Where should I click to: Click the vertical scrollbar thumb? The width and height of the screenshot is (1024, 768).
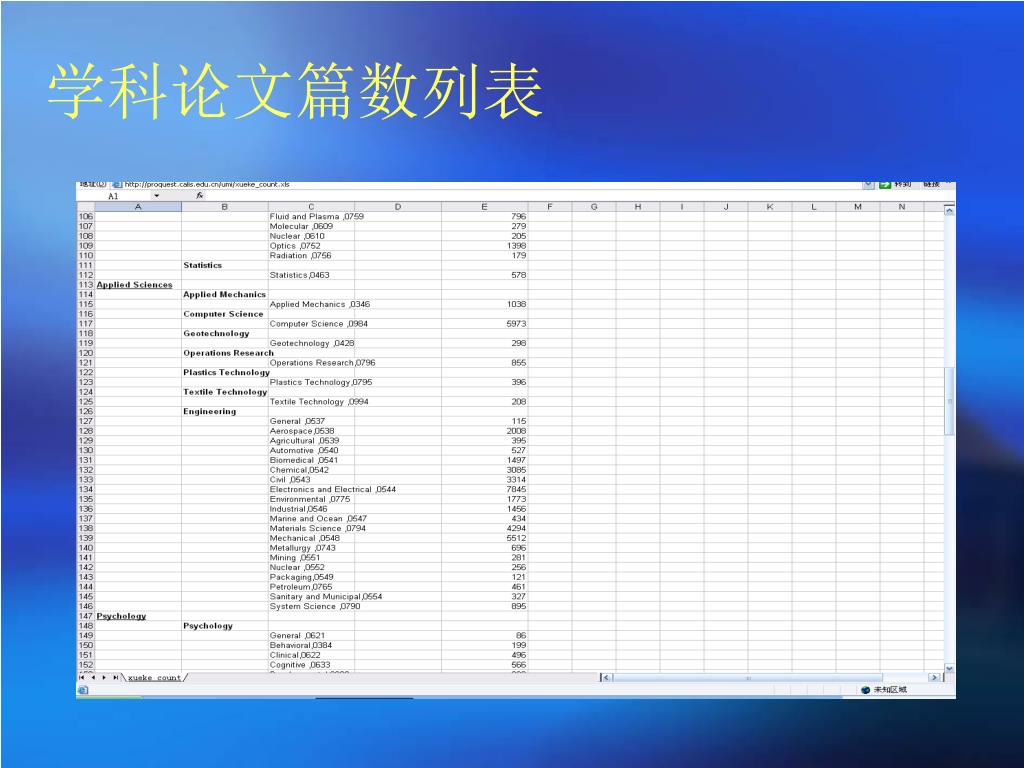pyautogui.click(x=950, y=401)
